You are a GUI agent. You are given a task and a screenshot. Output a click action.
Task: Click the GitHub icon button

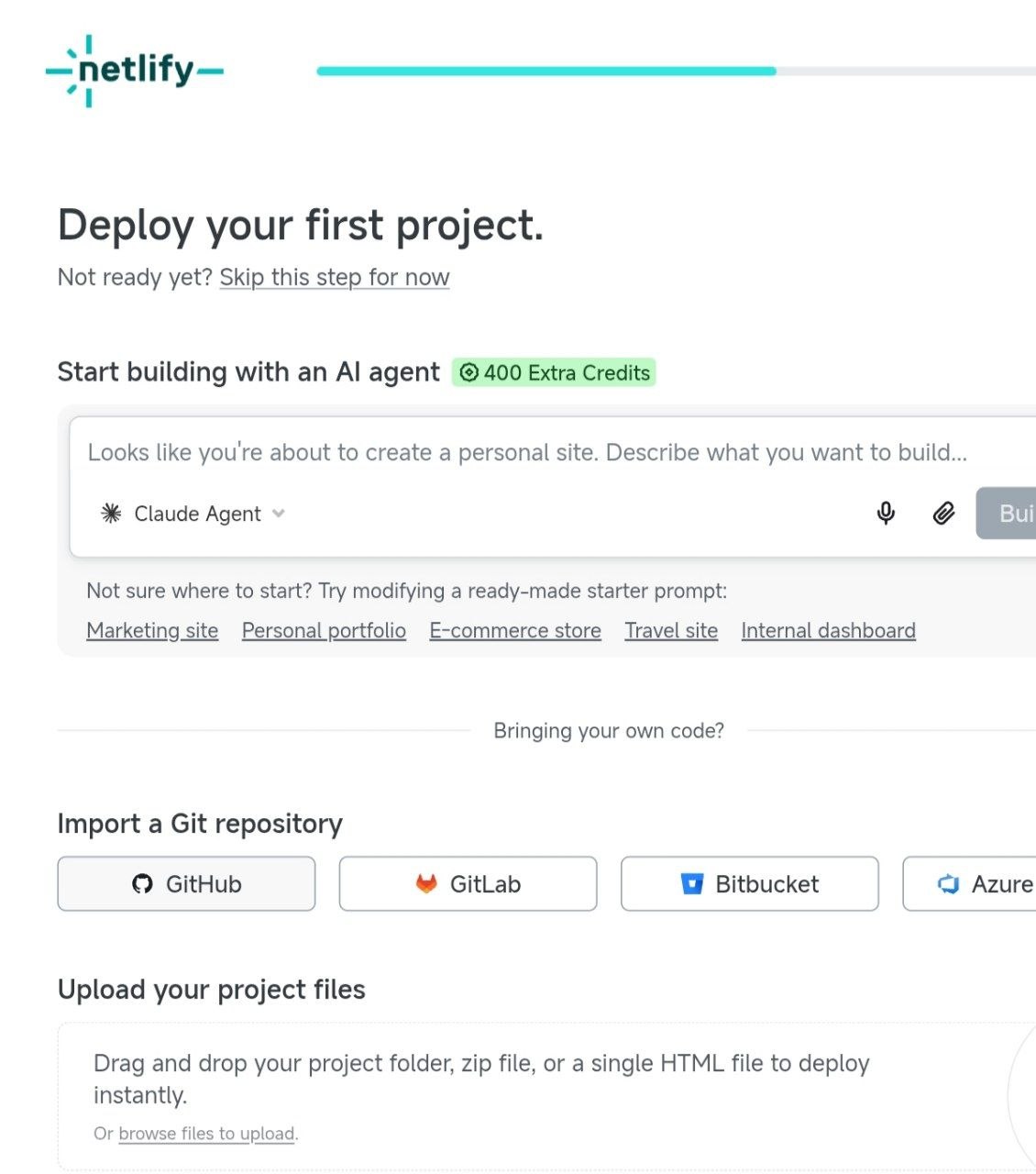(x=142, y=883)
